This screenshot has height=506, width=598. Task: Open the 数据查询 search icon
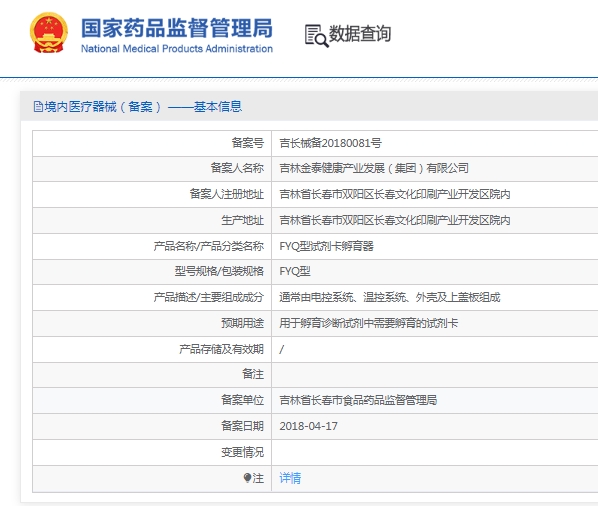click(x=316, y=36)
